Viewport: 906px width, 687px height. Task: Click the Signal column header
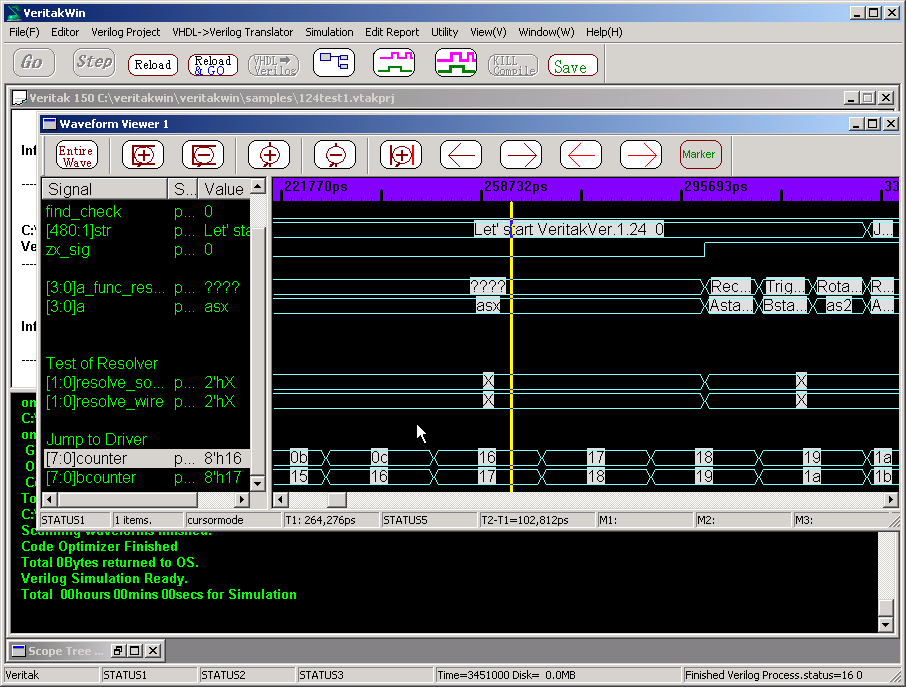click(x=104, y=189)
